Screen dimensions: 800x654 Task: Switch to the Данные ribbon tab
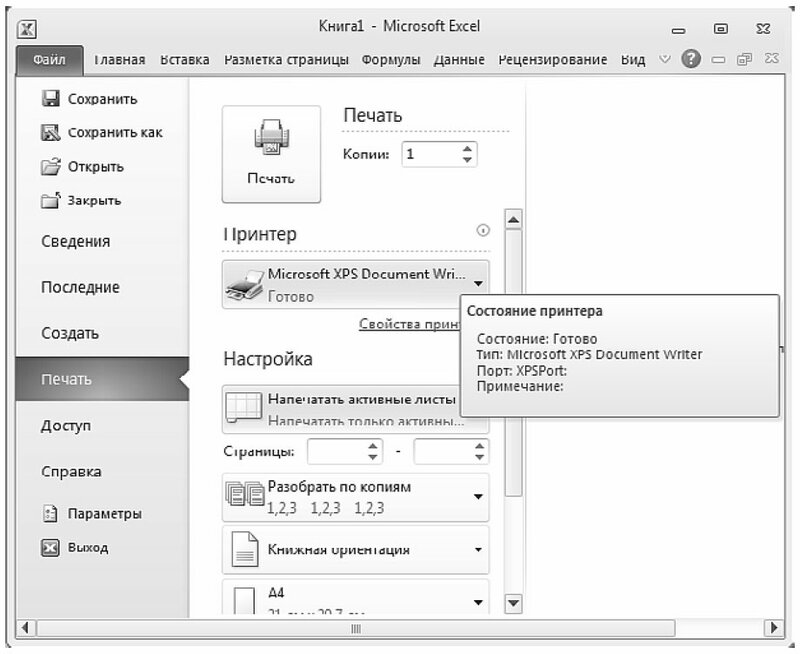tap(459, 60)
